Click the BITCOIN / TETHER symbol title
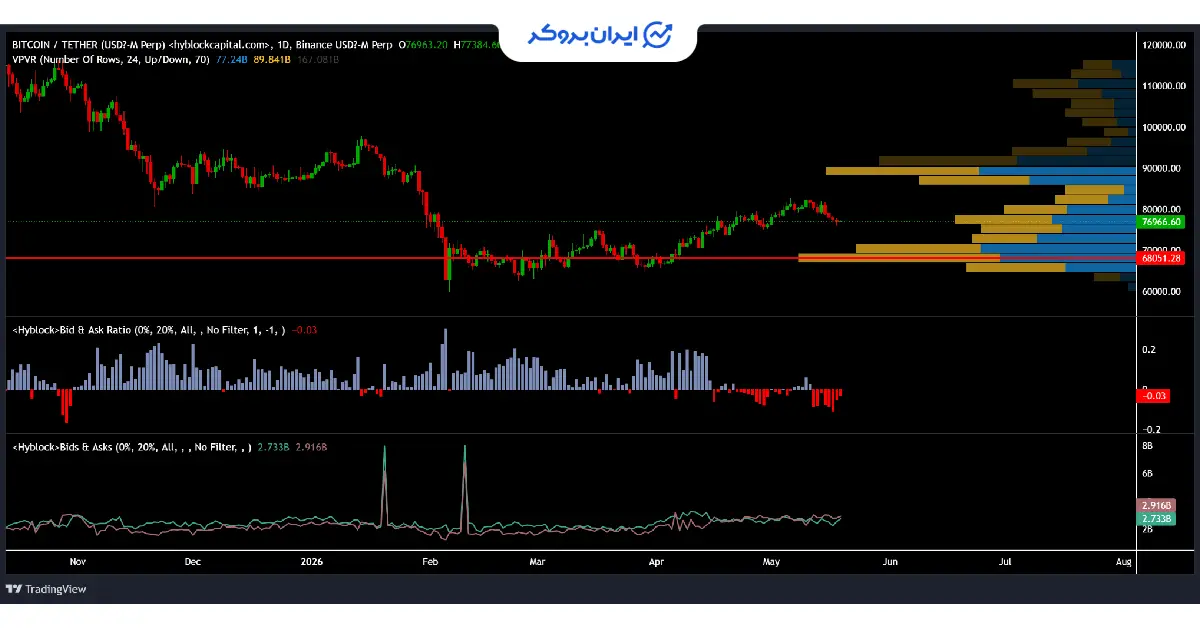The width and height of the screenshot is (1200, 628). (88, 45)
